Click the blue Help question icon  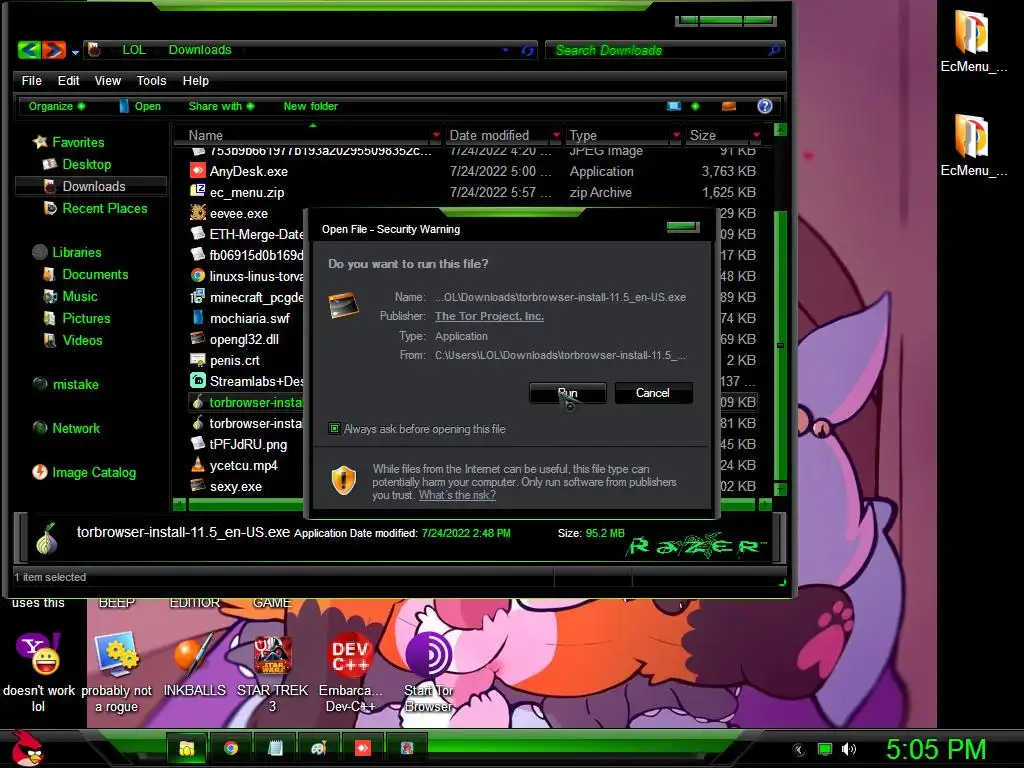point(765,106)
